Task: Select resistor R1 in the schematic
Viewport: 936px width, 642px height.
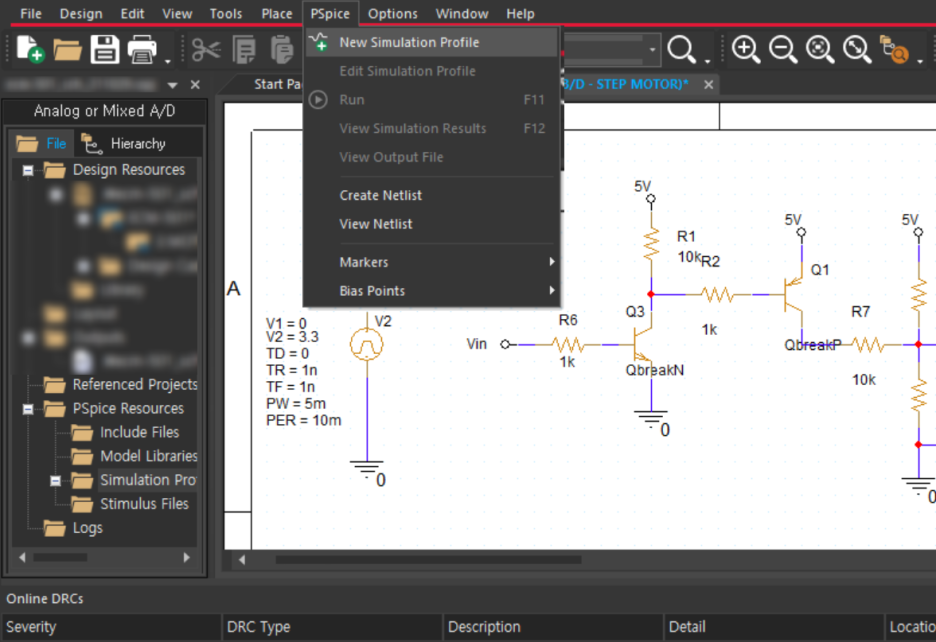Action: coord(651,243)
